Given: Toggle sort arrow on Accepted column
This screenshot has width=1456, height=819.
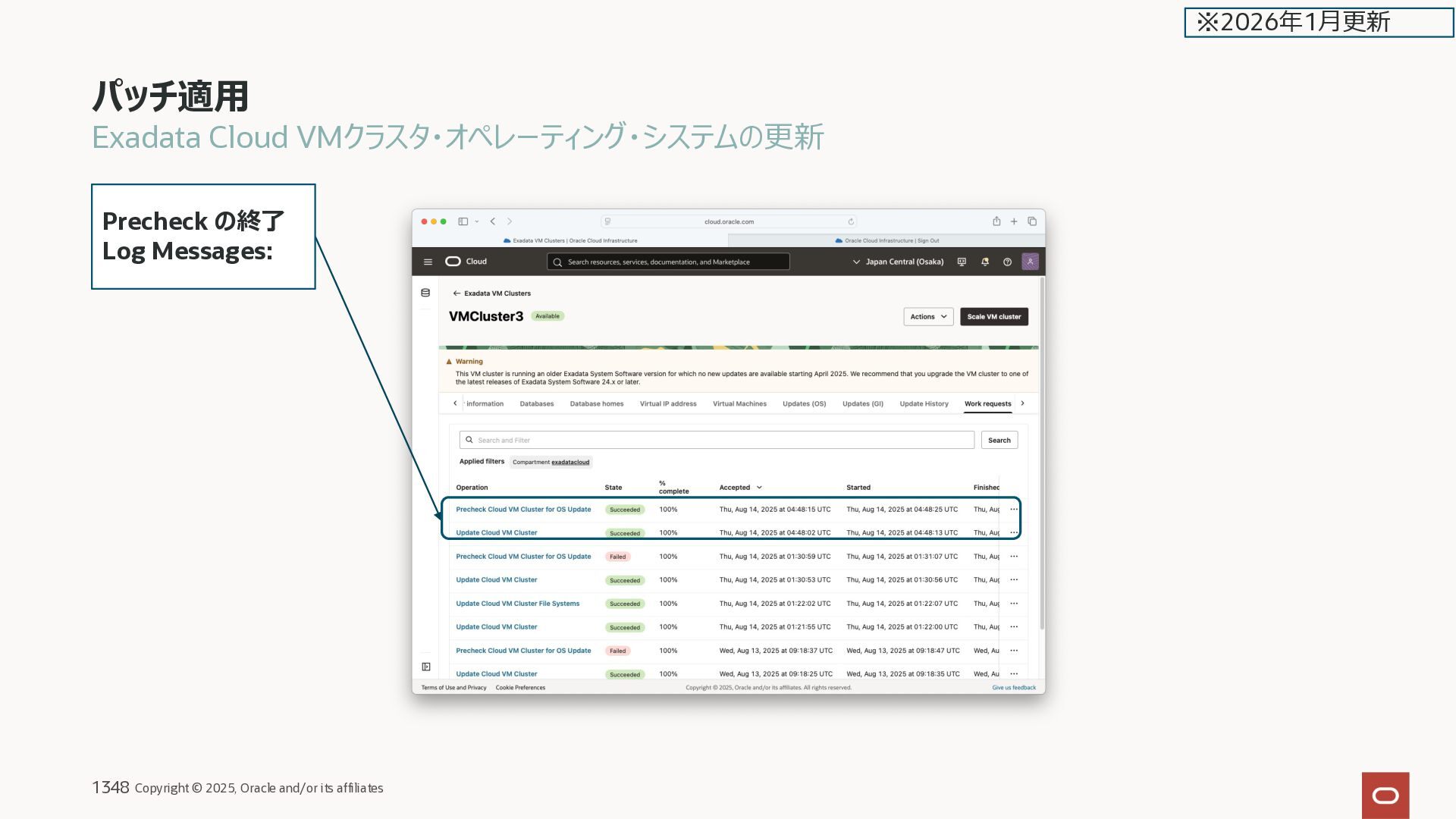Looking at the screenshot, I should [759, 488].
